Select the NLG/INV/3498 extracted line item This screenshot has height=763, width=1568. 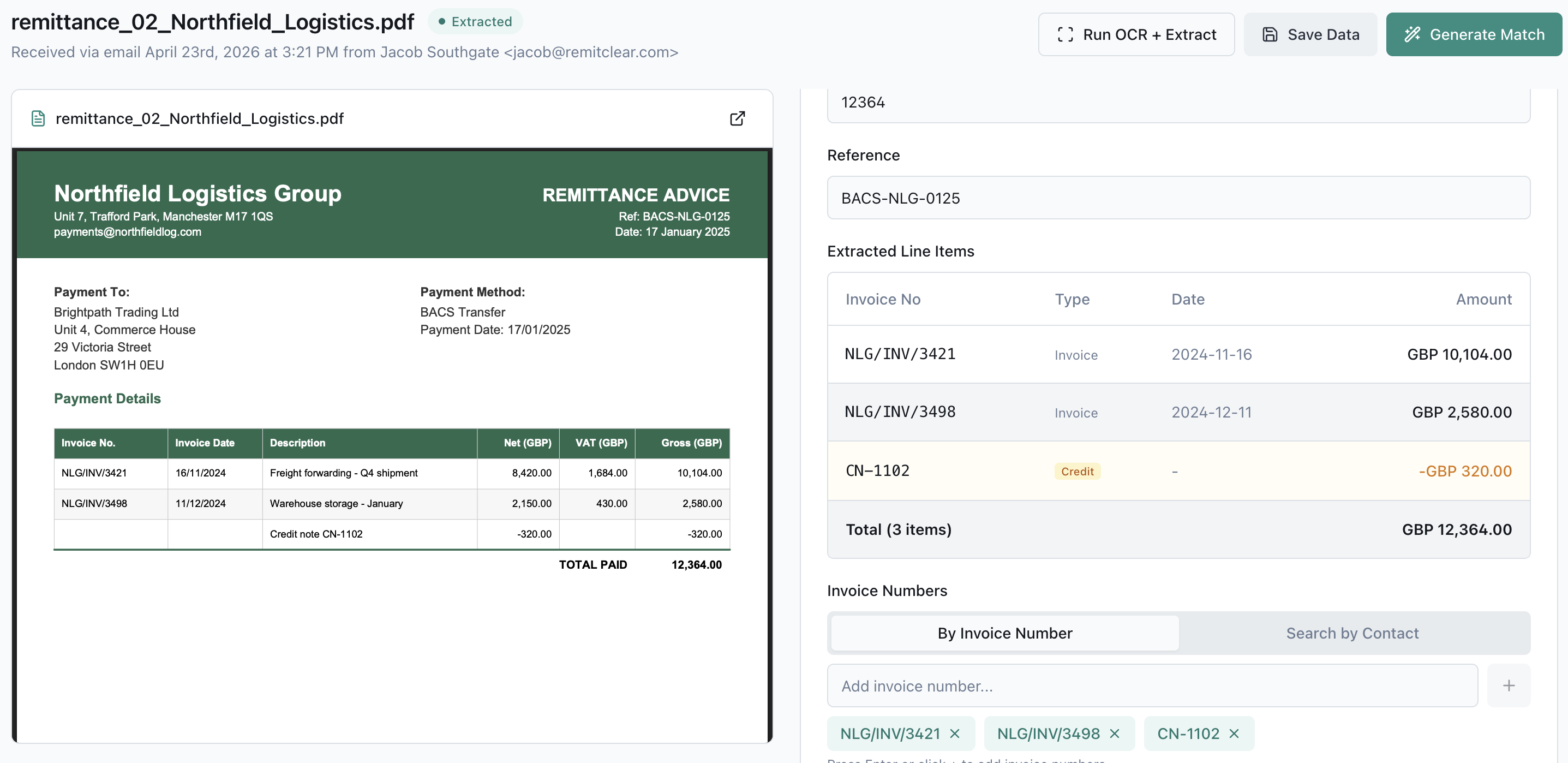1178,412
